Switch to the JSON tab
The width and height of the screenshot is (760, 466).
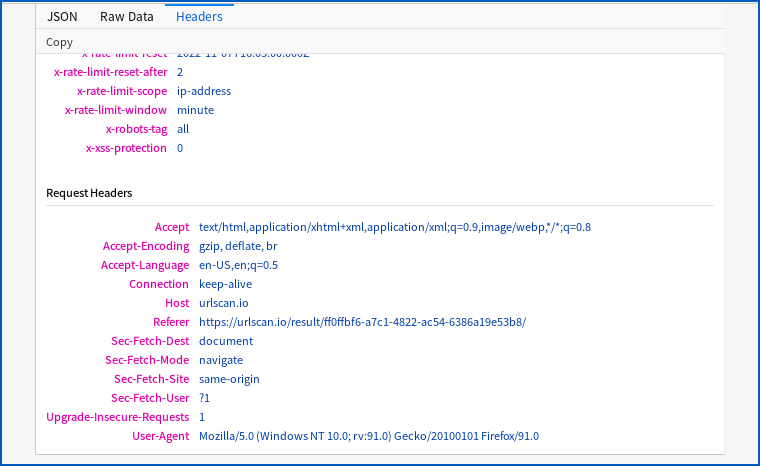[x=62, y=16]
